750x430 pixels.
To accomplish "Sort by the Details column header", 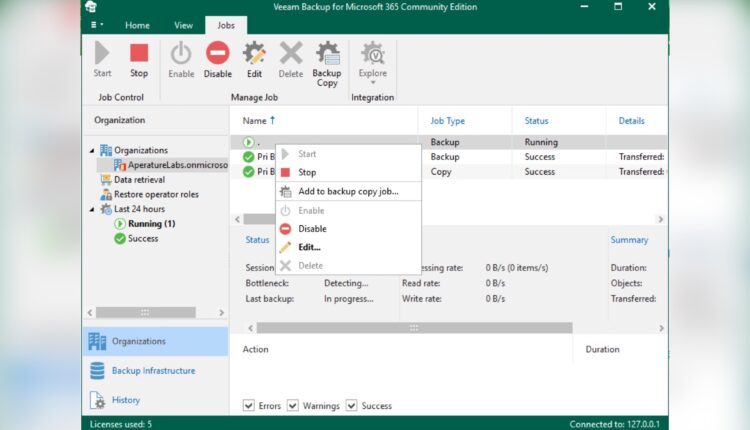I will click(x=631, y=121).
